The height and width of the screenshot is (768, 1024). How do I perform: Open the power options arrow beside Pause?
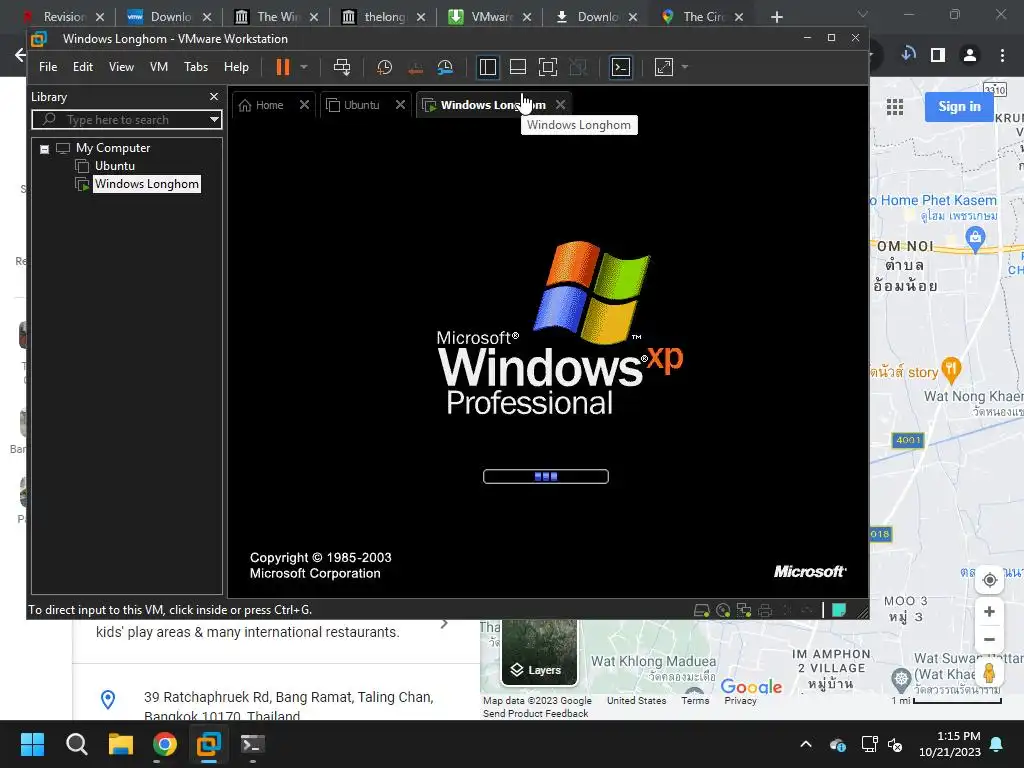pos(304,67)
